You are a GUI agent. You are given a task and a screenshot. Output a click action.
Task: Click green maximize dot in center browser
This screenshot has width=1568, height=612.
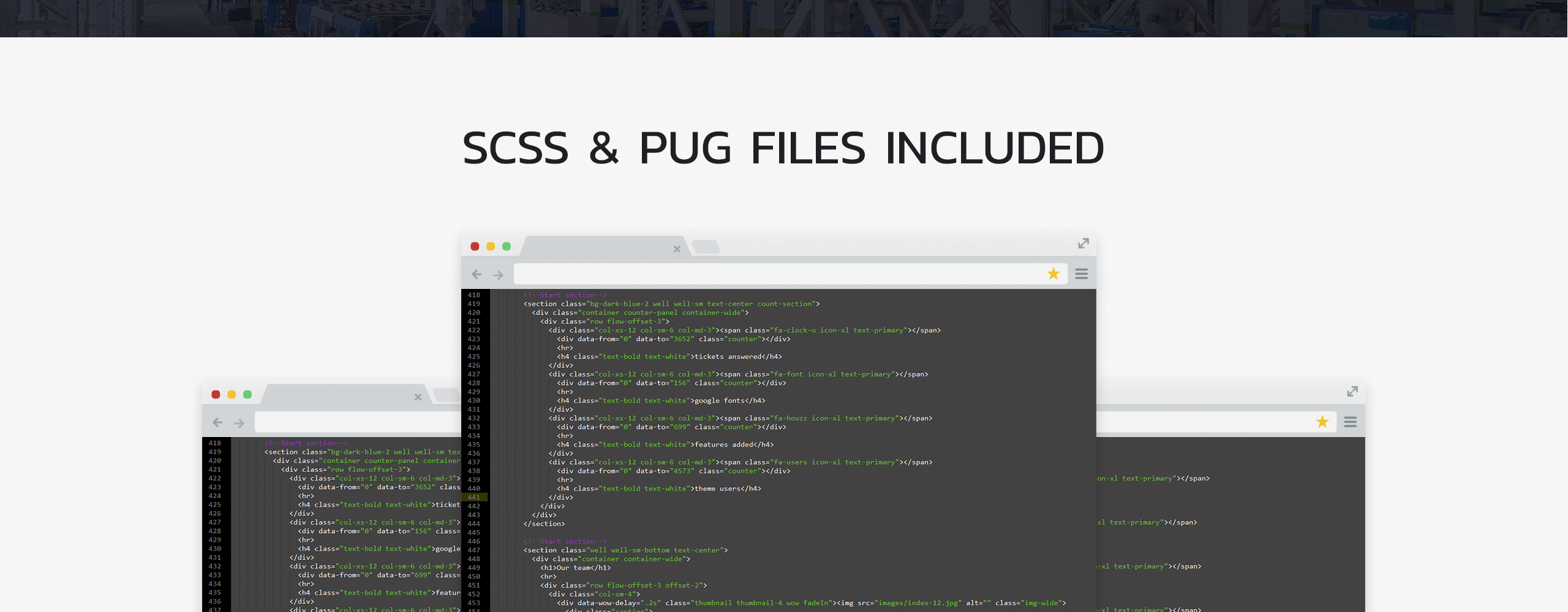pos(507,247)
